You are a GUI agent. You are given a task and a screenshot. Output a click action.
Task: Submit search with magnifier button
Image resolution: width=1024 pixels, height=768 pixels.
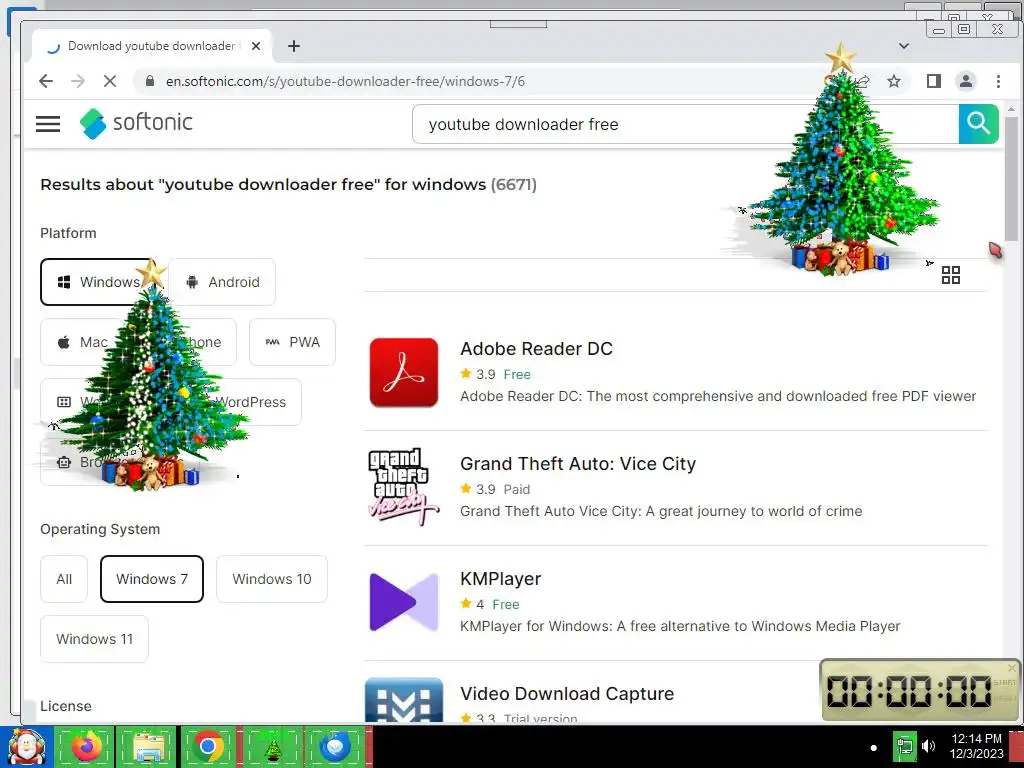(x=978, y=123)
